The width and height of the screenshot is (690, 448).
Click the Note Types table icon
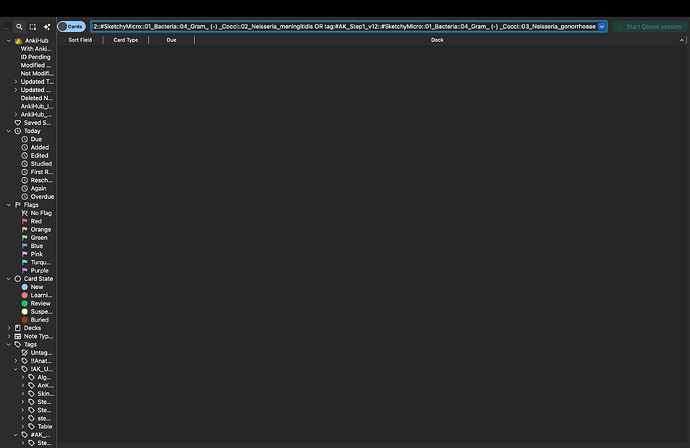(18, 336)
